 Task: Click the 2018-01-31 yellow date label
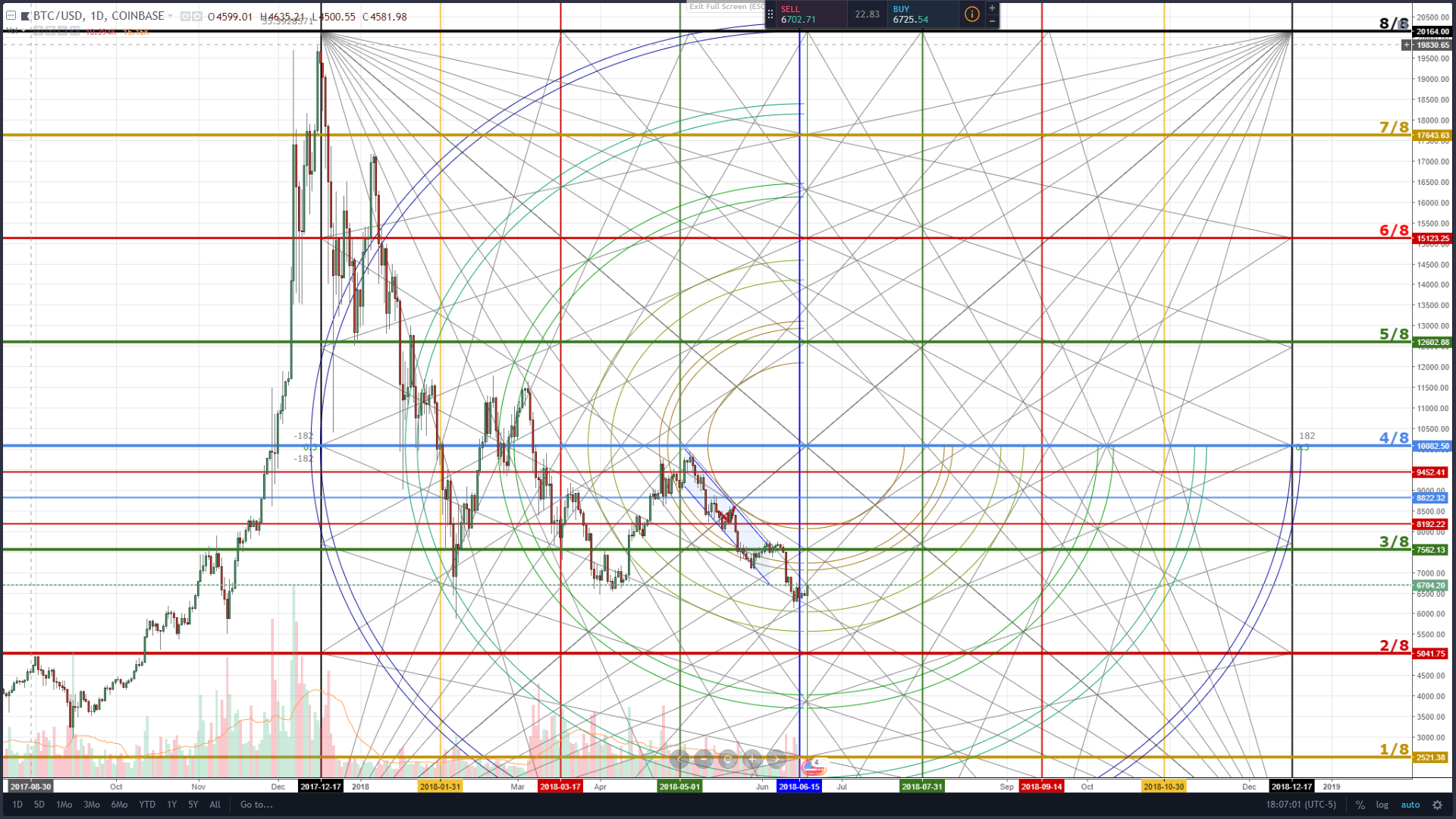[441, 786]
